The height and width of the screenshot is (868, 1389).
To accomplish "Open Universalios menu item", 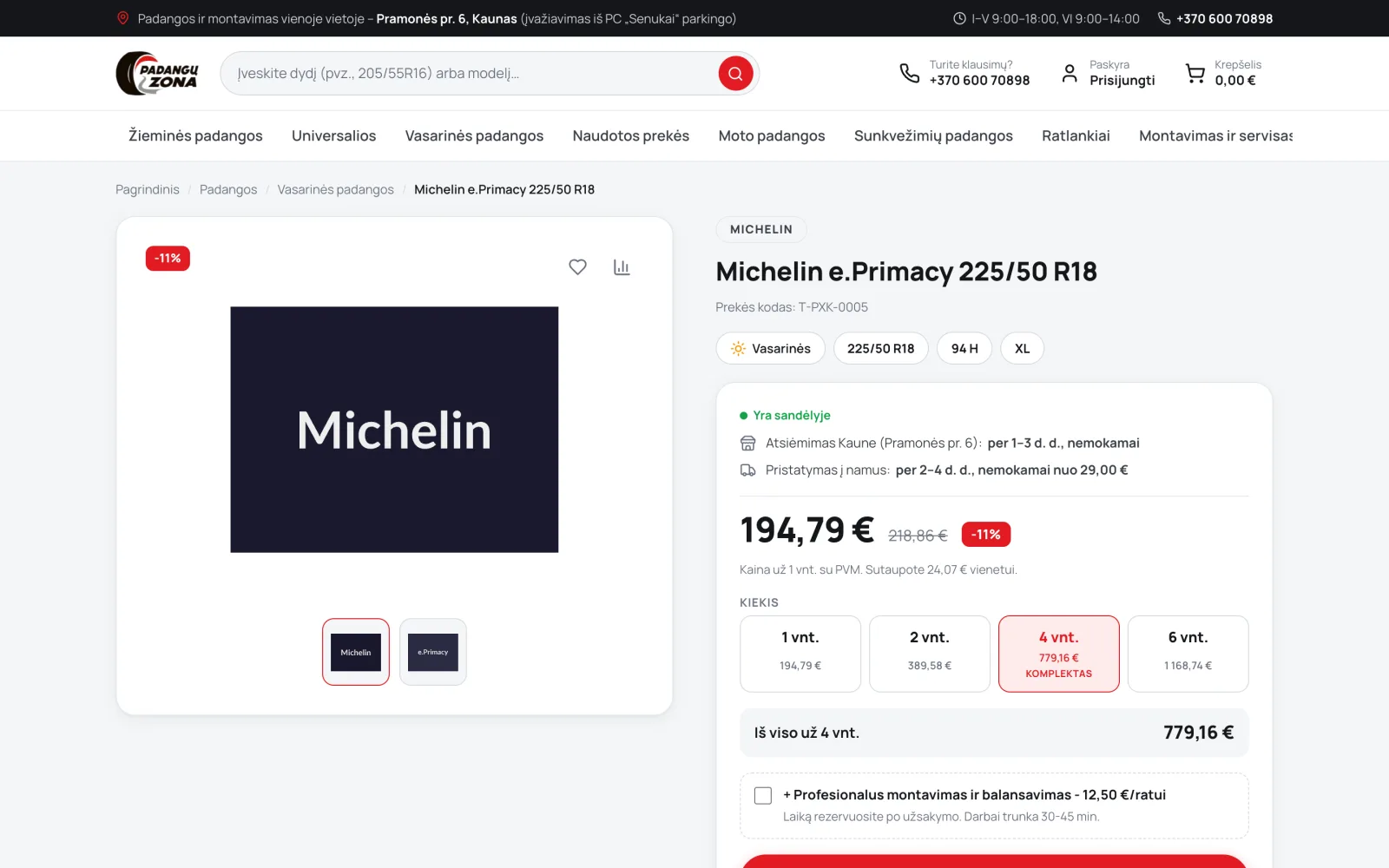I will [334, 135].
